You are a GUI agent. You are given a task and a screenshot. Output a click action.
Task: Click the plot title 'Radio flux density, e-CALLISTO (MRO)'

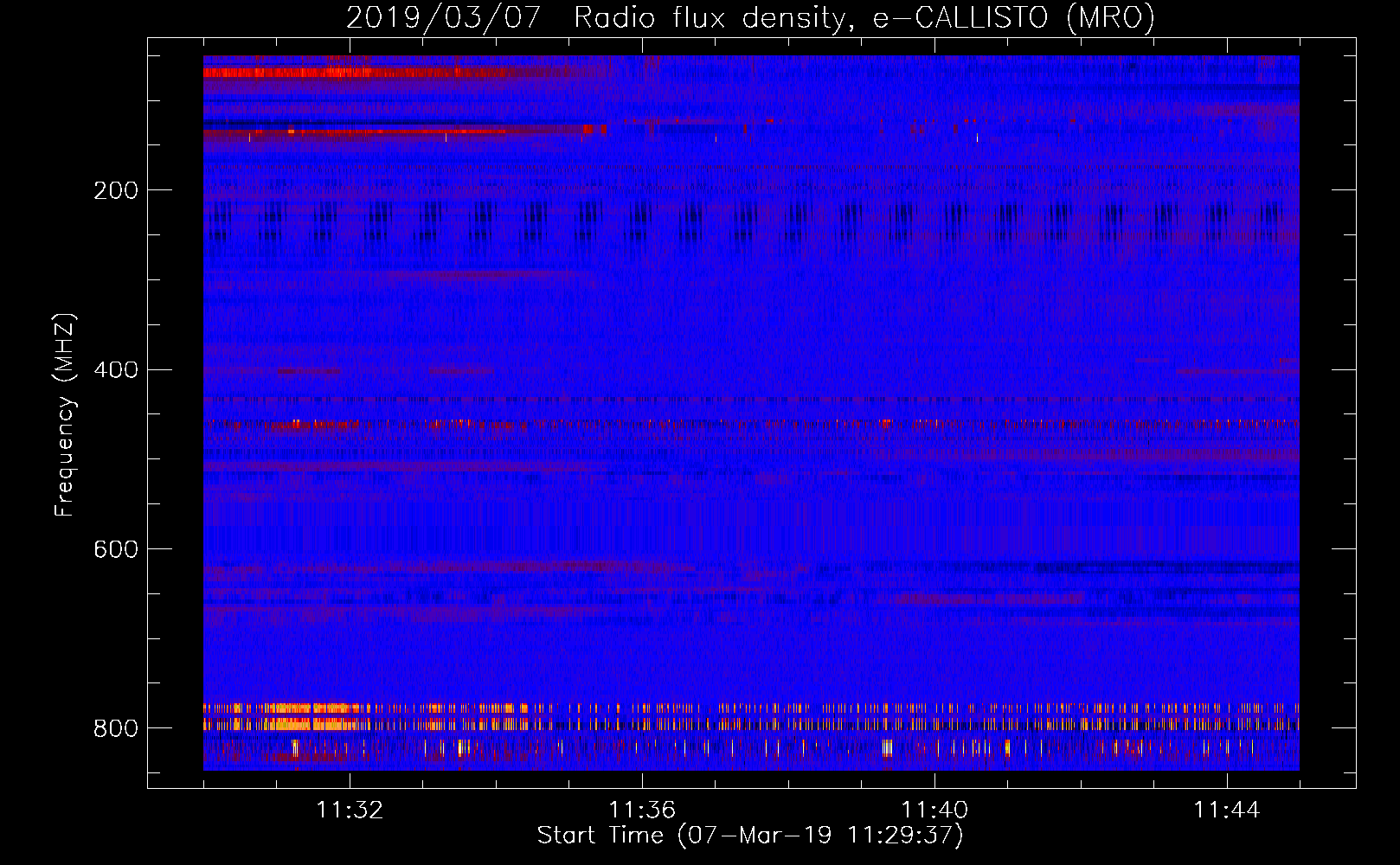point(864,17)
